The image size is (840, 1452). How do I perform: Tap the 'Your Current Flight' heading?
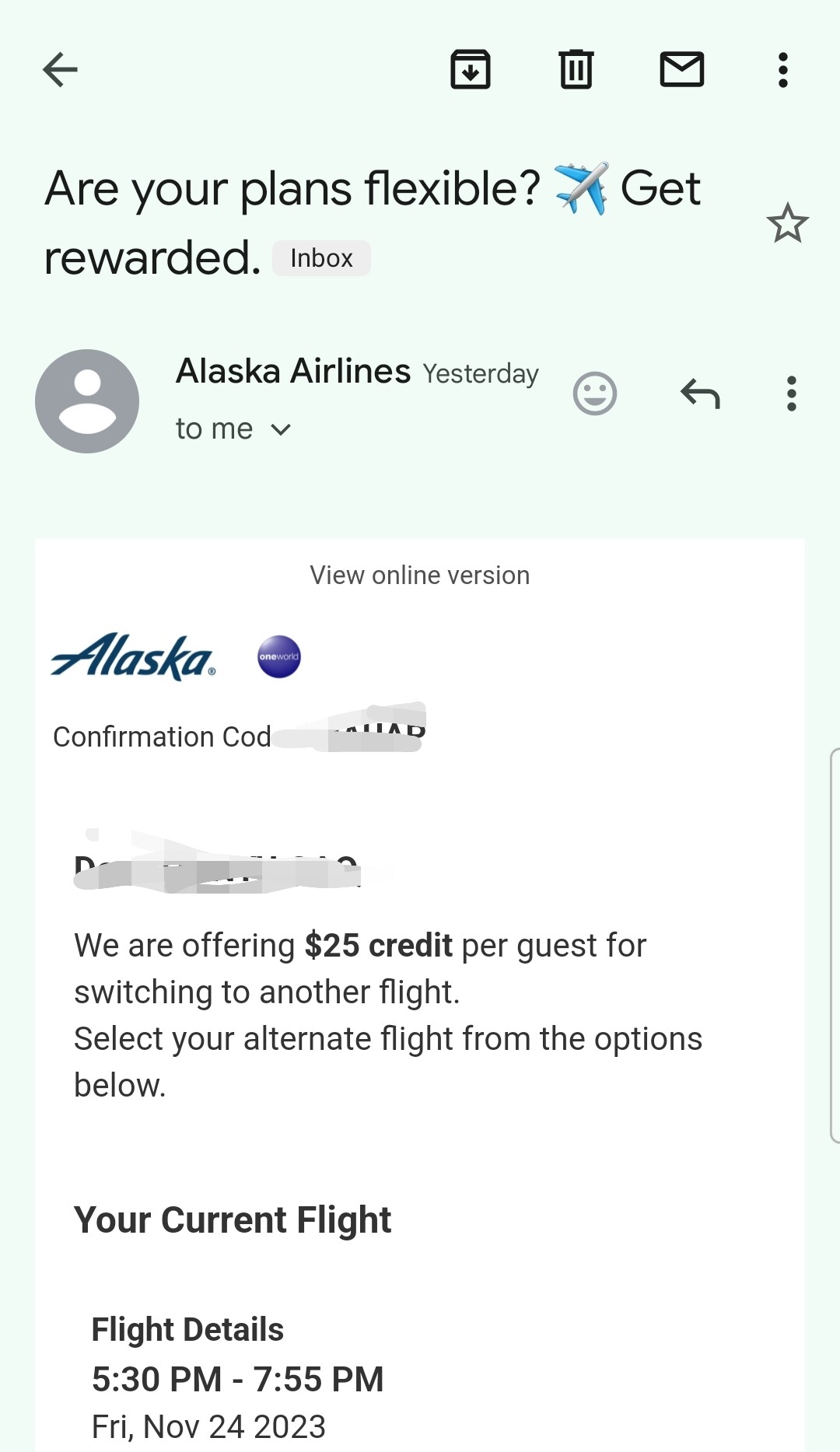(233, 1219)
